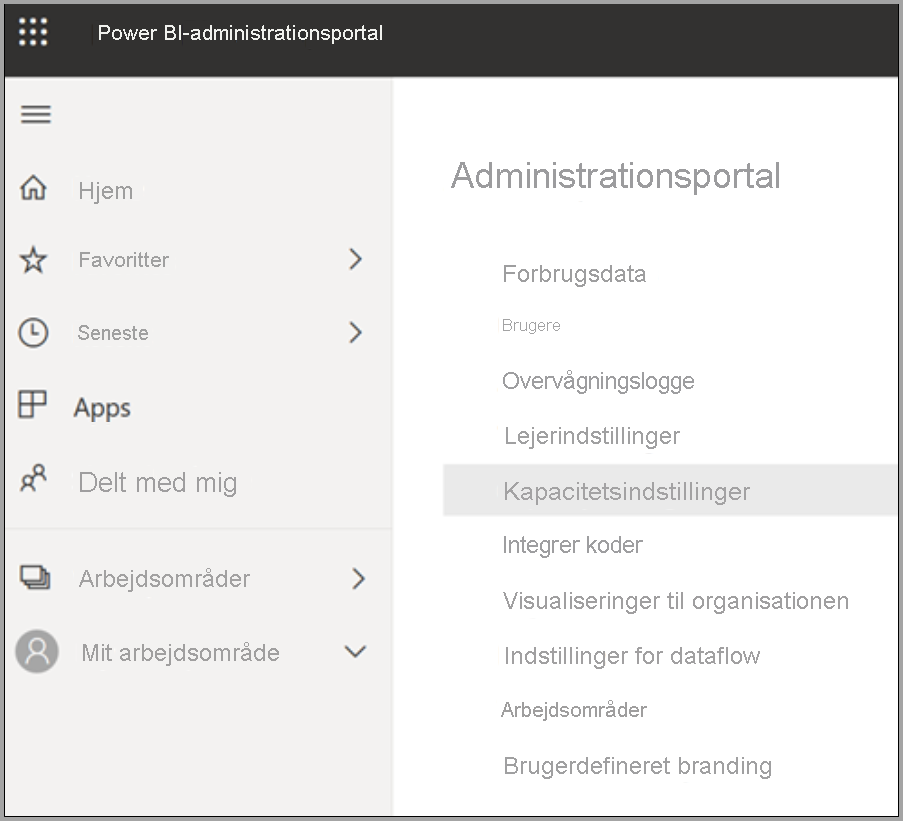Collapse navigation pane with hamburger icon

tap(36, 114)
